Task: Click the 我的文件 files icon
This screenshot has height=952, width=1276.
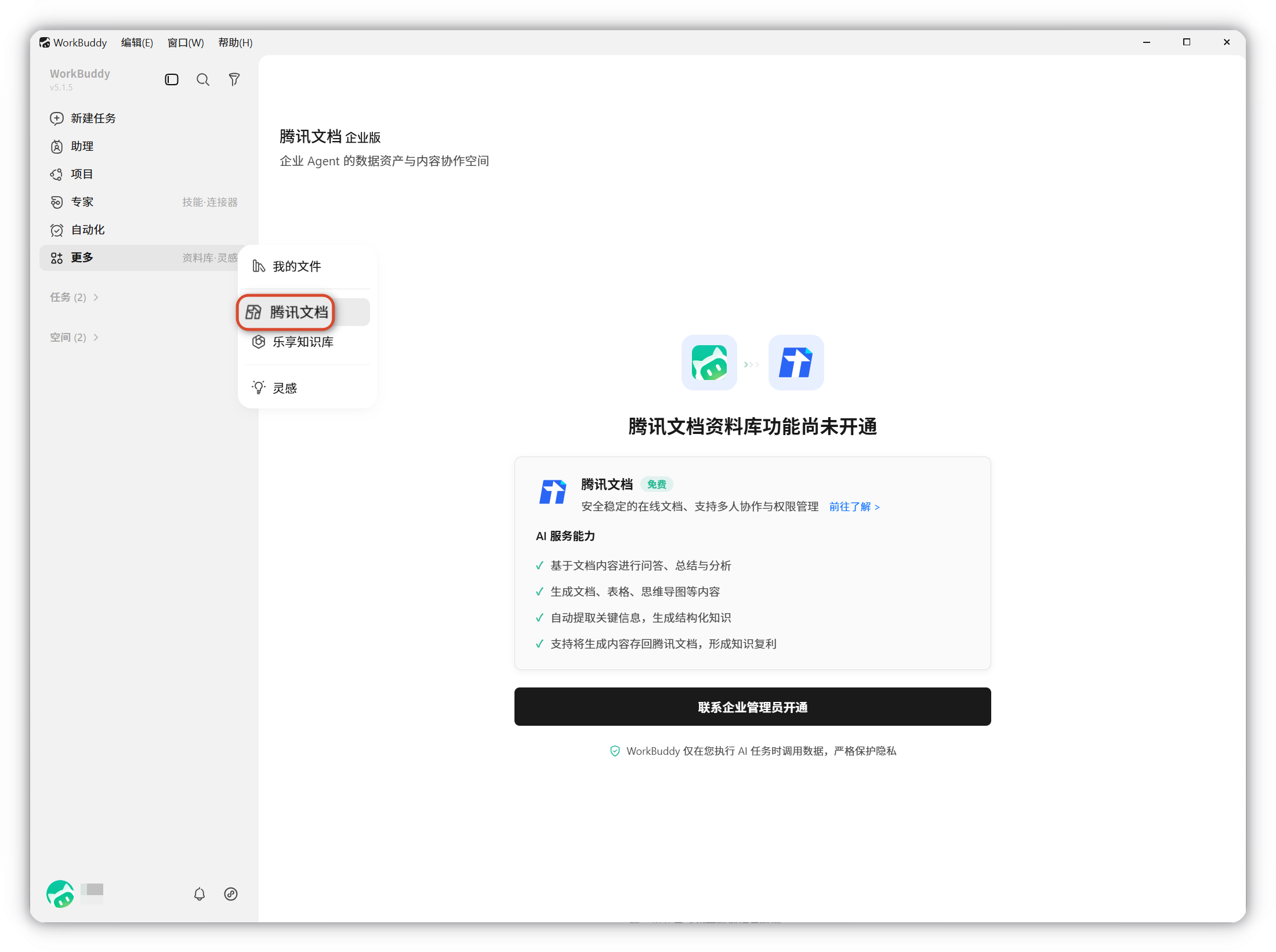Action: click(x=259, y=266)
